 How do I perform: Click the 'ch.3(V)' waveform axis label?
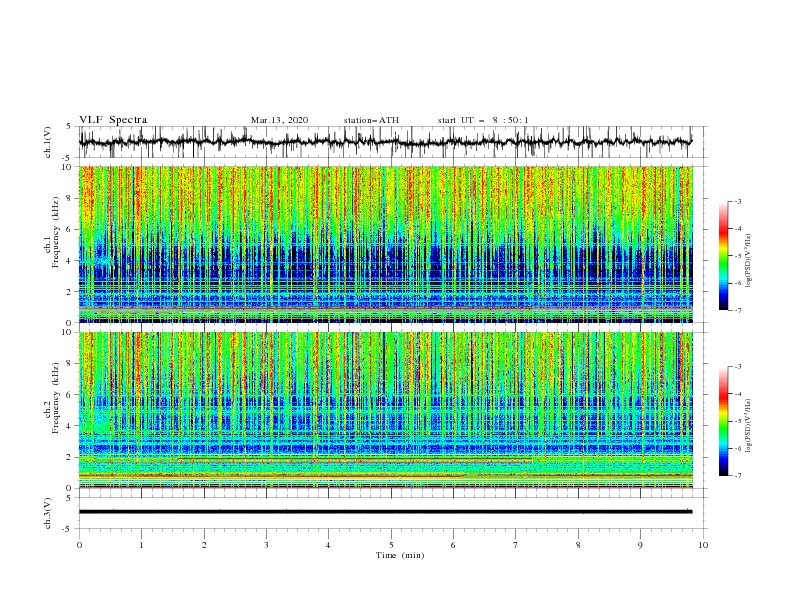[48, 513]
